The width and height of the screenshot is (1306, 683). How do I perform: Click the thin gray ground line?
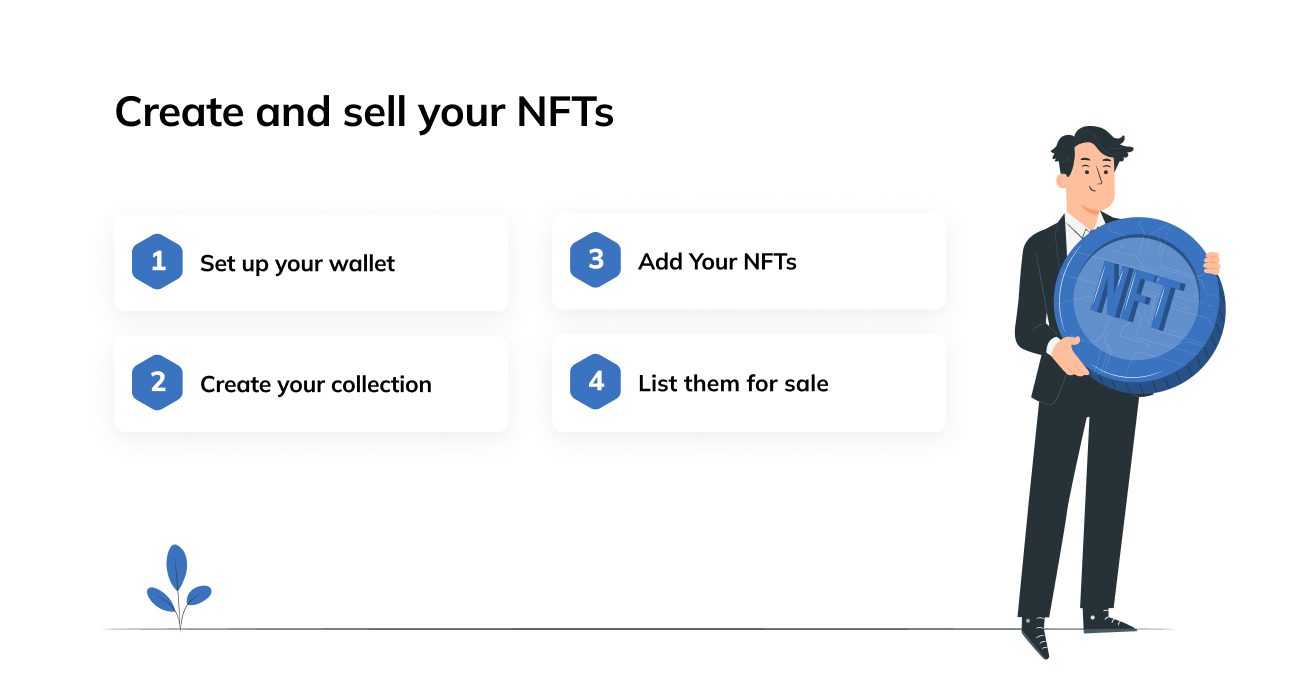click(x=638, y=629)
